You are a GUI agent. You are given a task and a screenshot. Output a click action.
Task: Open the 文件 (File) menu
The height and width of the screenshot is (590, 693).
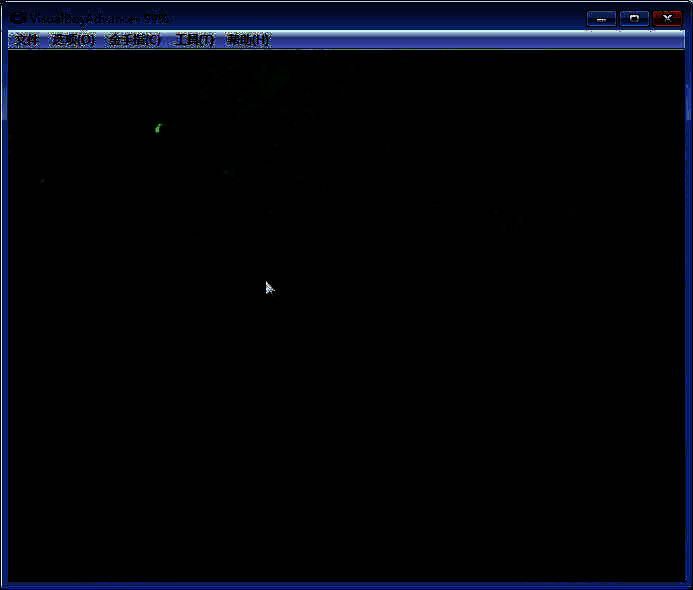point(26,40)
